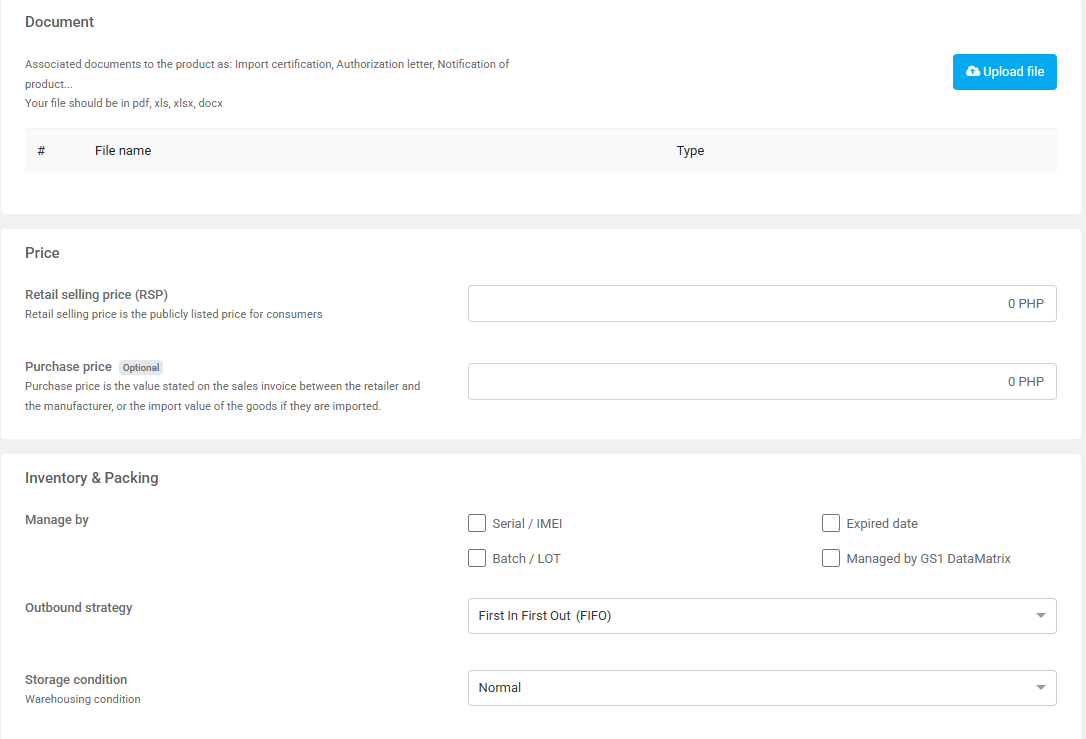Click the # column header
The image size is (1086, 739).
click(x=41, y=151)
